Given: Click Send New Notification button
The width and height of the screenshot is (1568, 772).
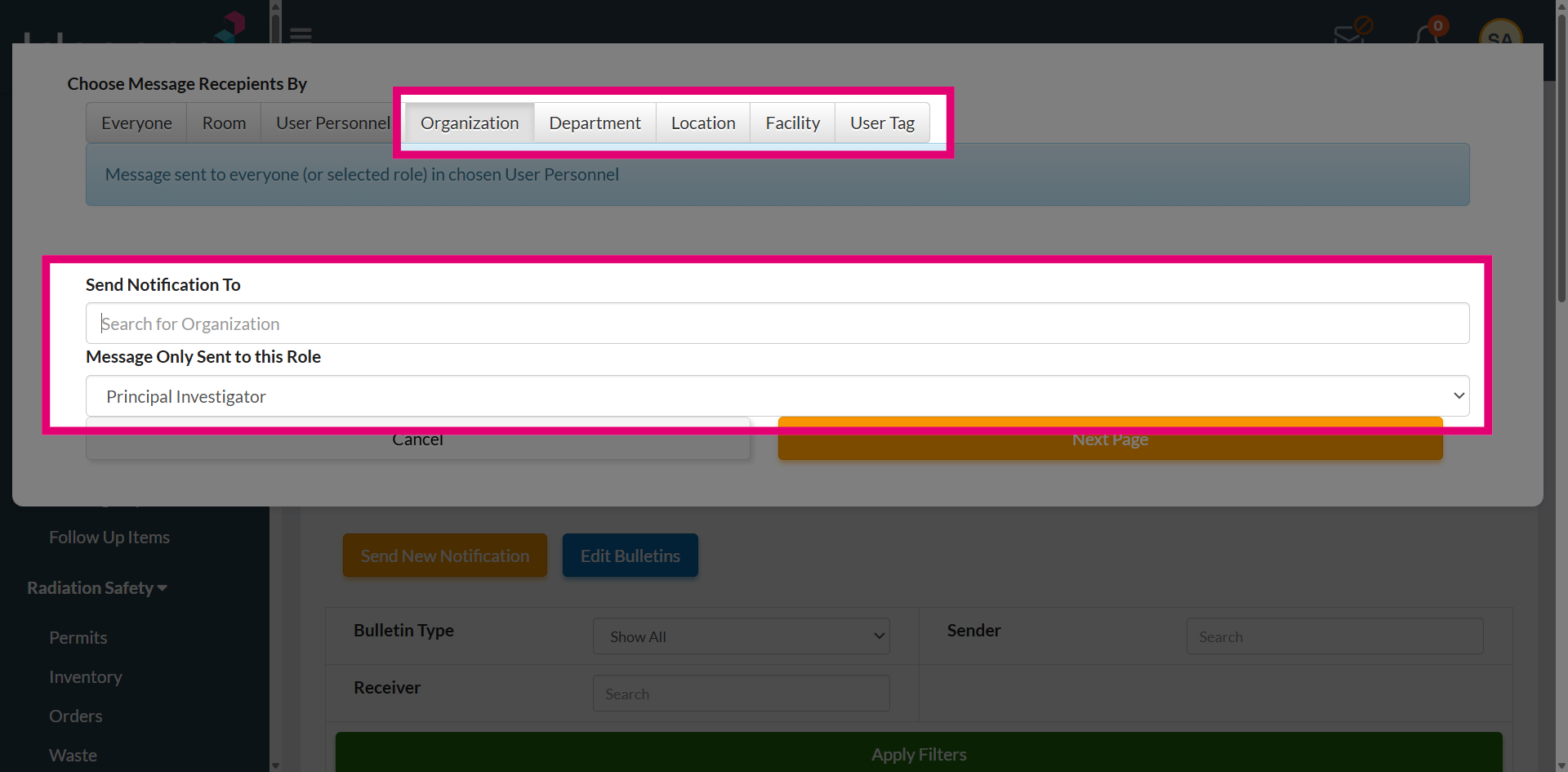Looking at the screenshot, I should [445, 556].
